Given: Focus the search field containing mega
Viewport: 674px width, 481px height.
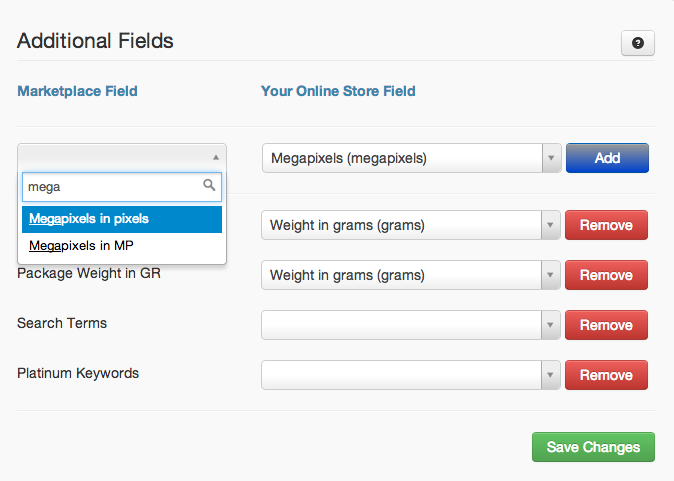Looking at the screenshot, I should pyautogui.click(x=122, y=187).
